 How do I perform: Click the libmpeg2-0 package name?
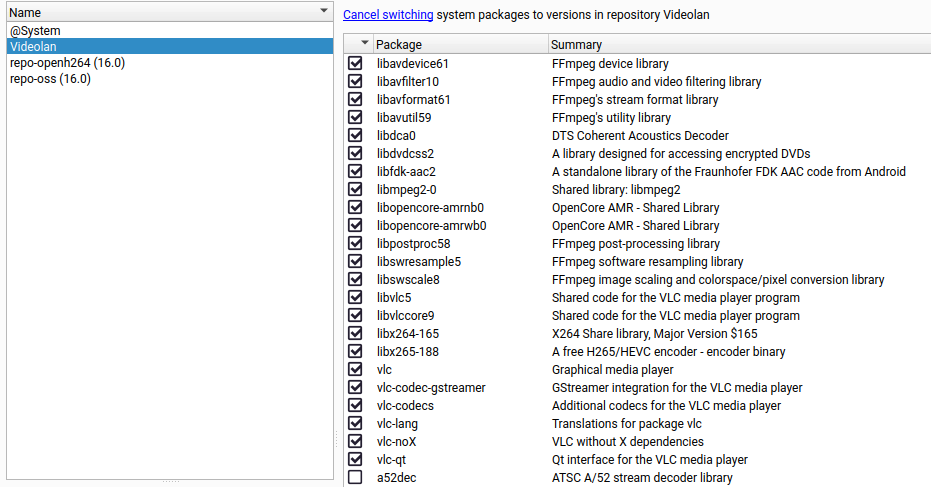pyautogui.click(x=406, y=190)
